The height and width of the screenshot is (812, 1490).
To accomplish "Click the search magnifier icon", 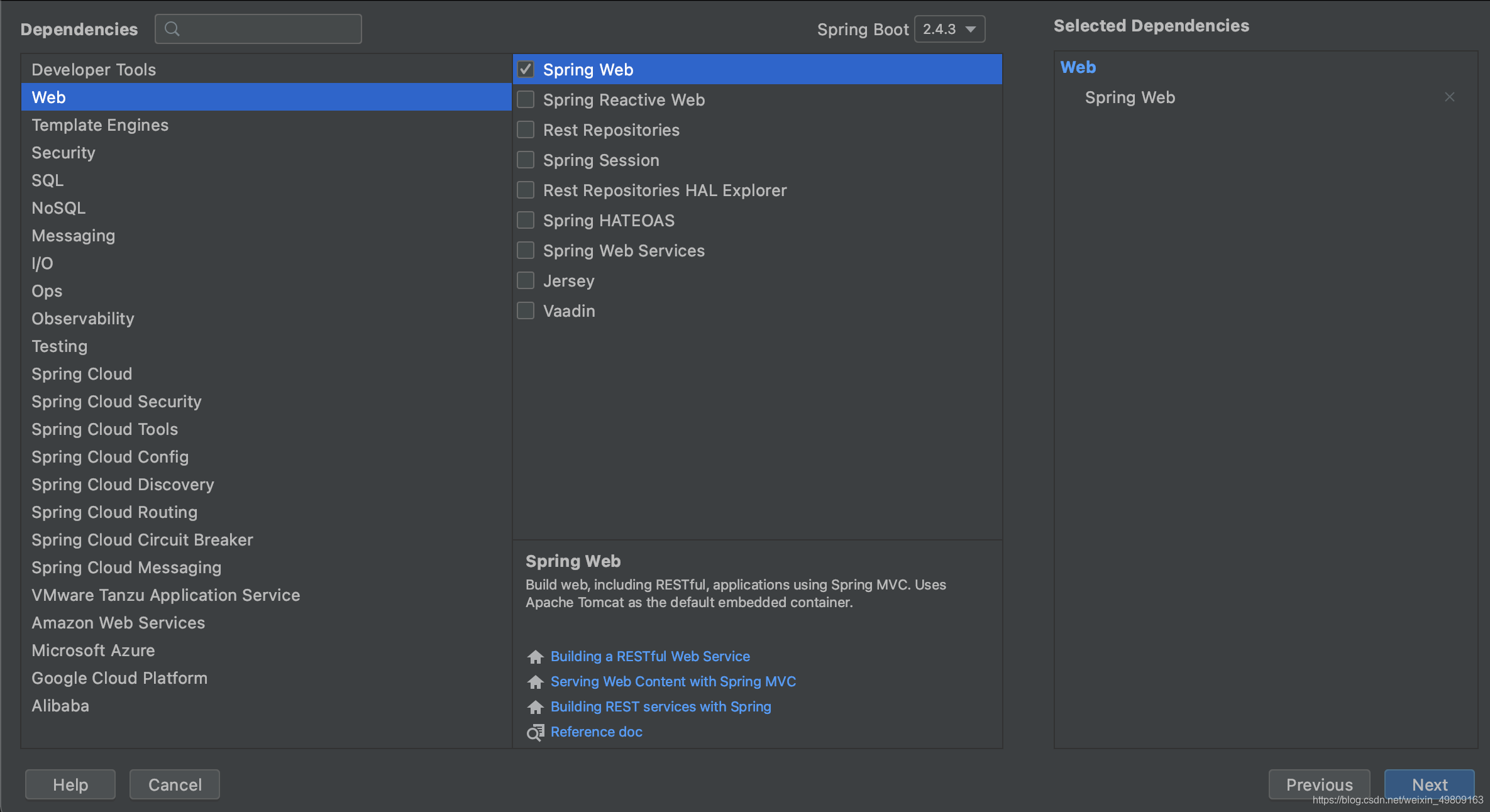I will coord(172,29).
